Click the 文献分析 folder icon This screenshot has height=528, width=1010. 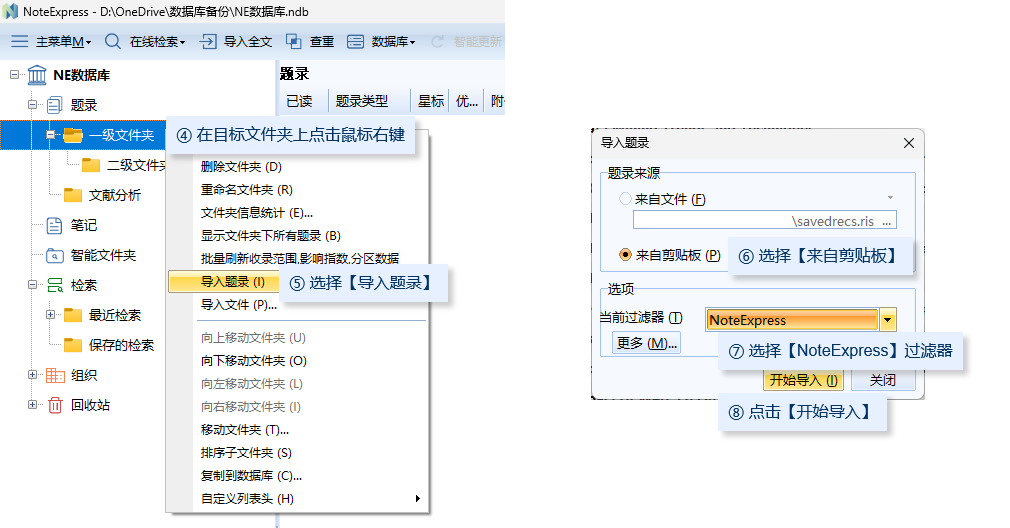coord(73,194)
